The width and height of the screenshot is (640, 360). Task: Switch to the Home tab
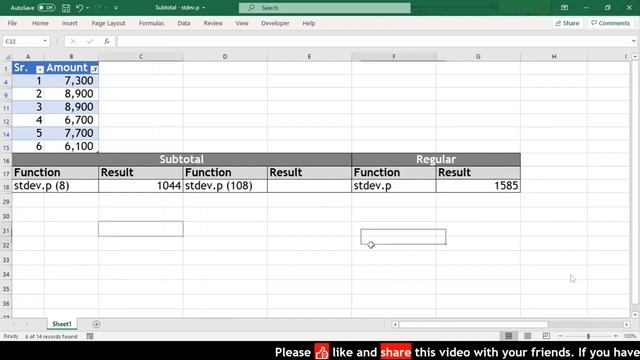(x=40, y=23)
